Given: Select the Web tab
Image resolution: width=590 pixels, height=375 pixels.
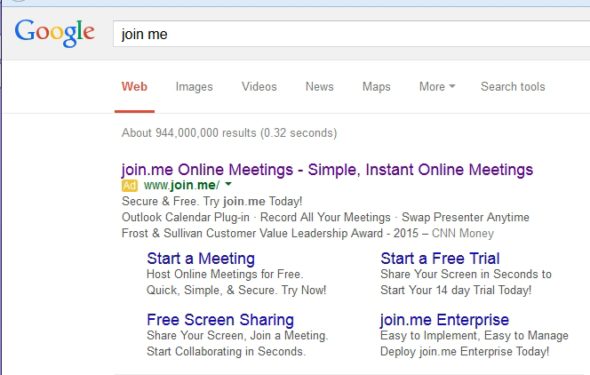Looking at the screenshot, I should (134, 87).
